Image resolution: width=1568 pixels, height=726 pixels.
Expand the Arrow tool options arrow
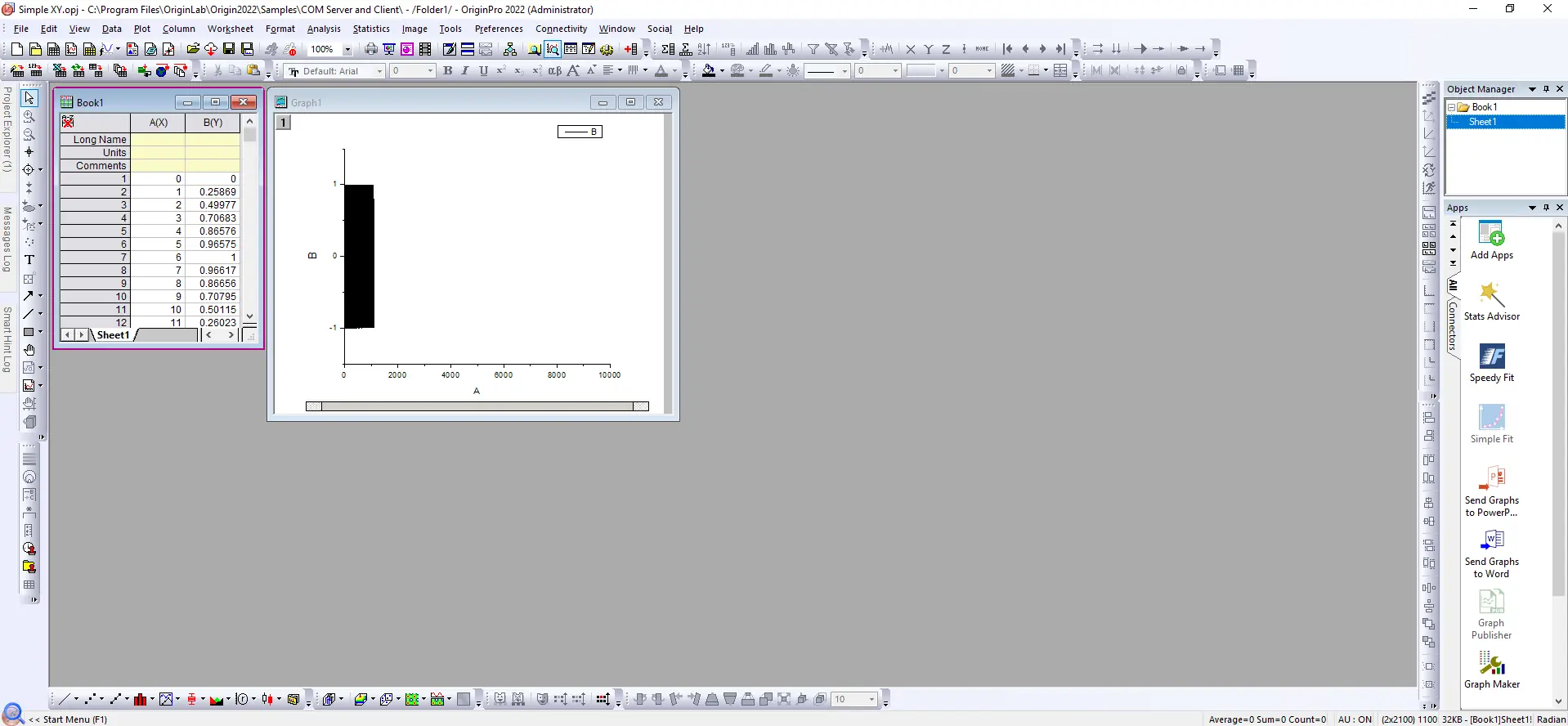coord(40,296)
